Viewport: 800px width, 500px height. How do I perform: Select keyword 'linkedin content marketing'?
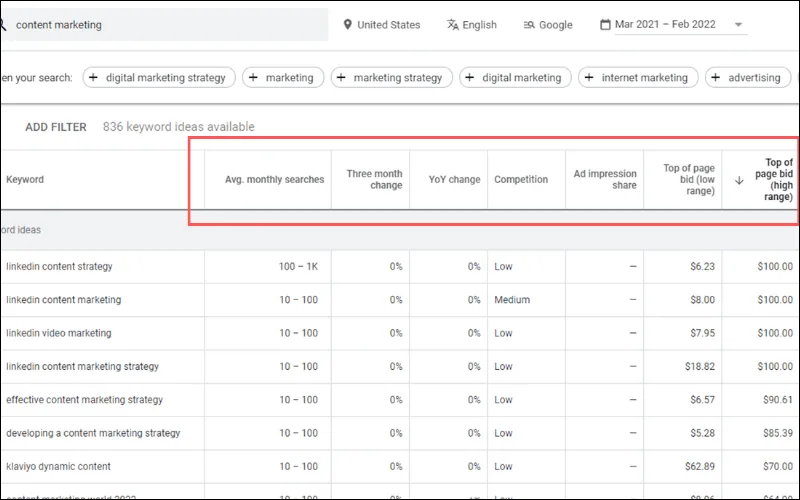click(x=64, y=299)
